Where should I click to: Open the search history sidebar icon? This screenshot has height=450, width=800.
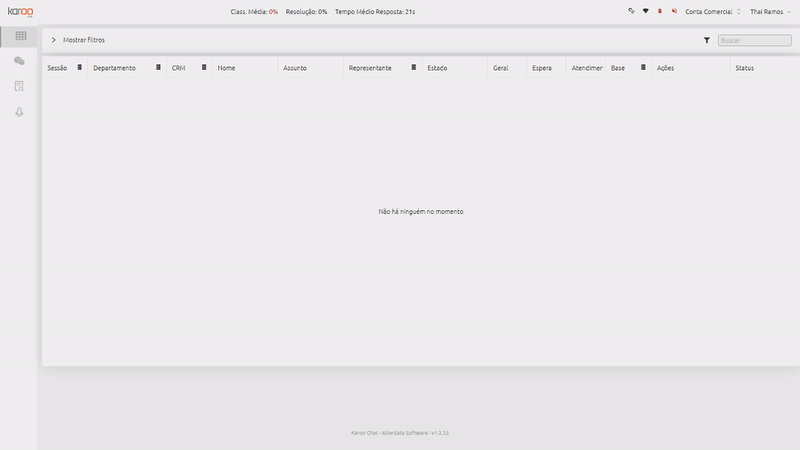tap(19, 86)
